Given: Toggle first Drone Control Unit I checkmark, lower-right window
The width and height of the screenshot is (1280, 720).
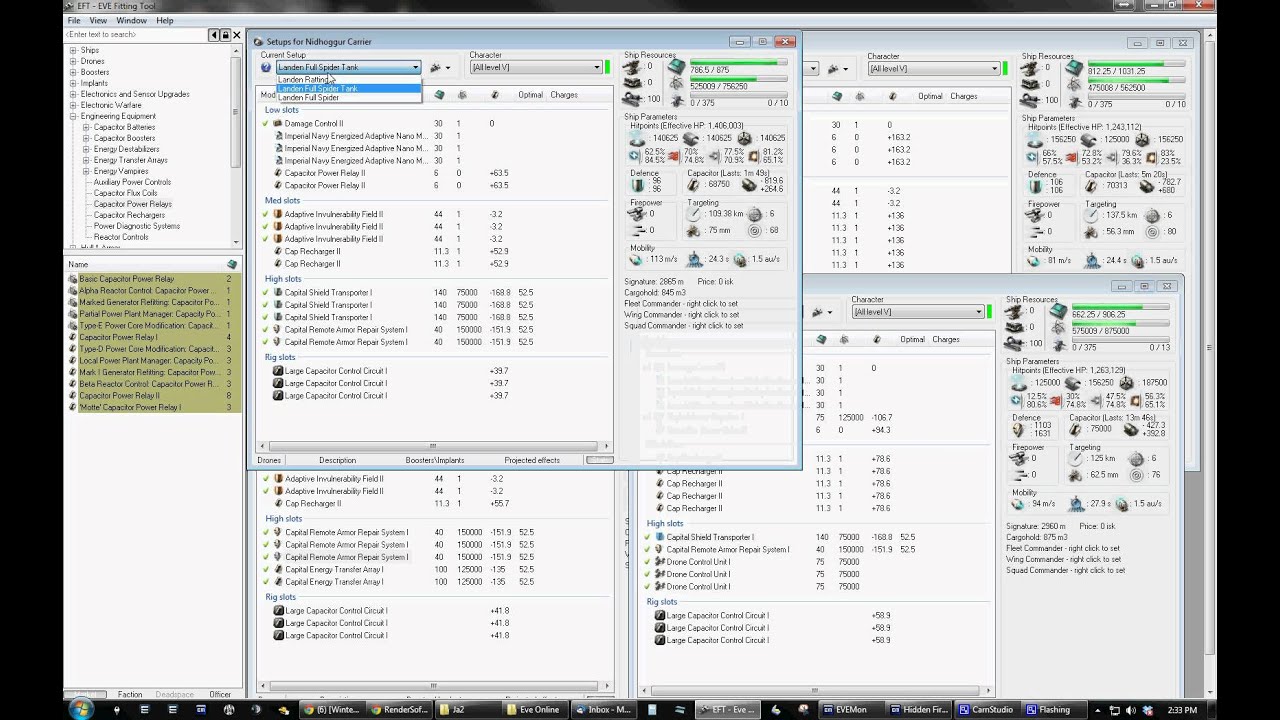Looking at the screenshot, I should (x=648, y=562).
